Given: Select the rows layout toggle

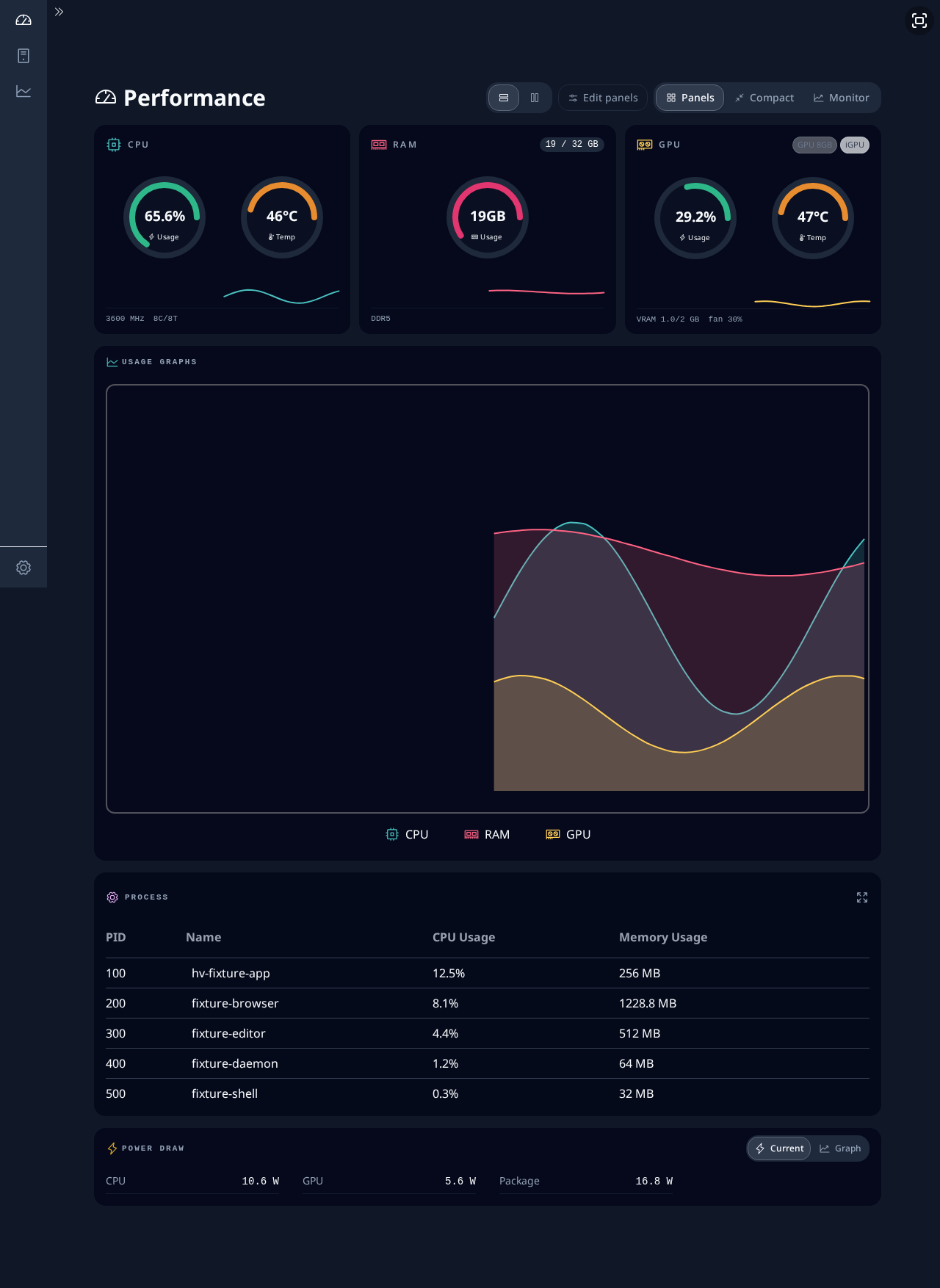Looking at the screenshot, I should pyautogui.click(x=504, y=98).
